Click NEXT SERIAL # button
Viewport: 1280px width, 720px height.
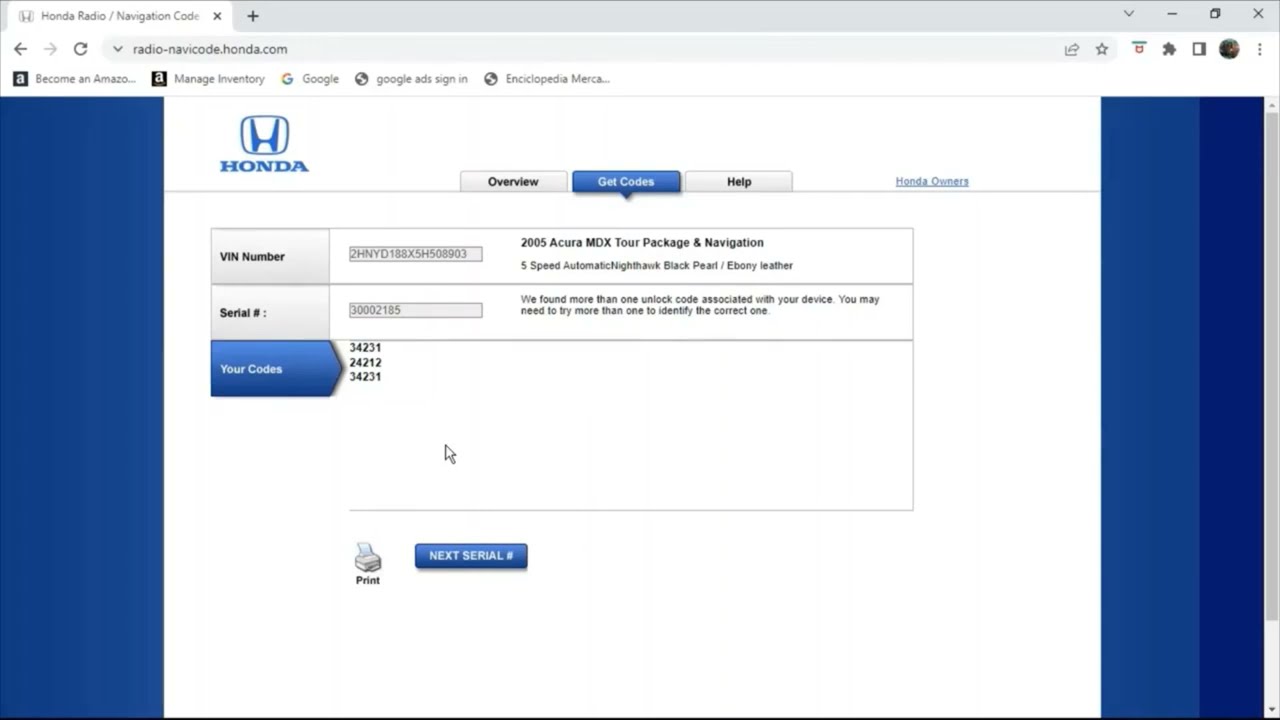471,556
